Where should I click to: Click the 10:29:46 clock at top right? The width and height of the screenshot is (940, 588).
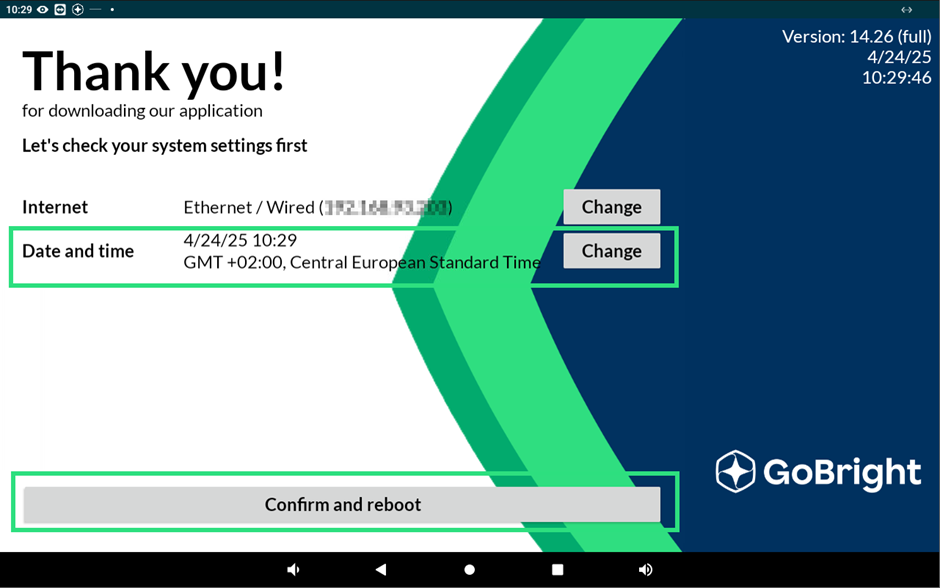click(897, 78)
